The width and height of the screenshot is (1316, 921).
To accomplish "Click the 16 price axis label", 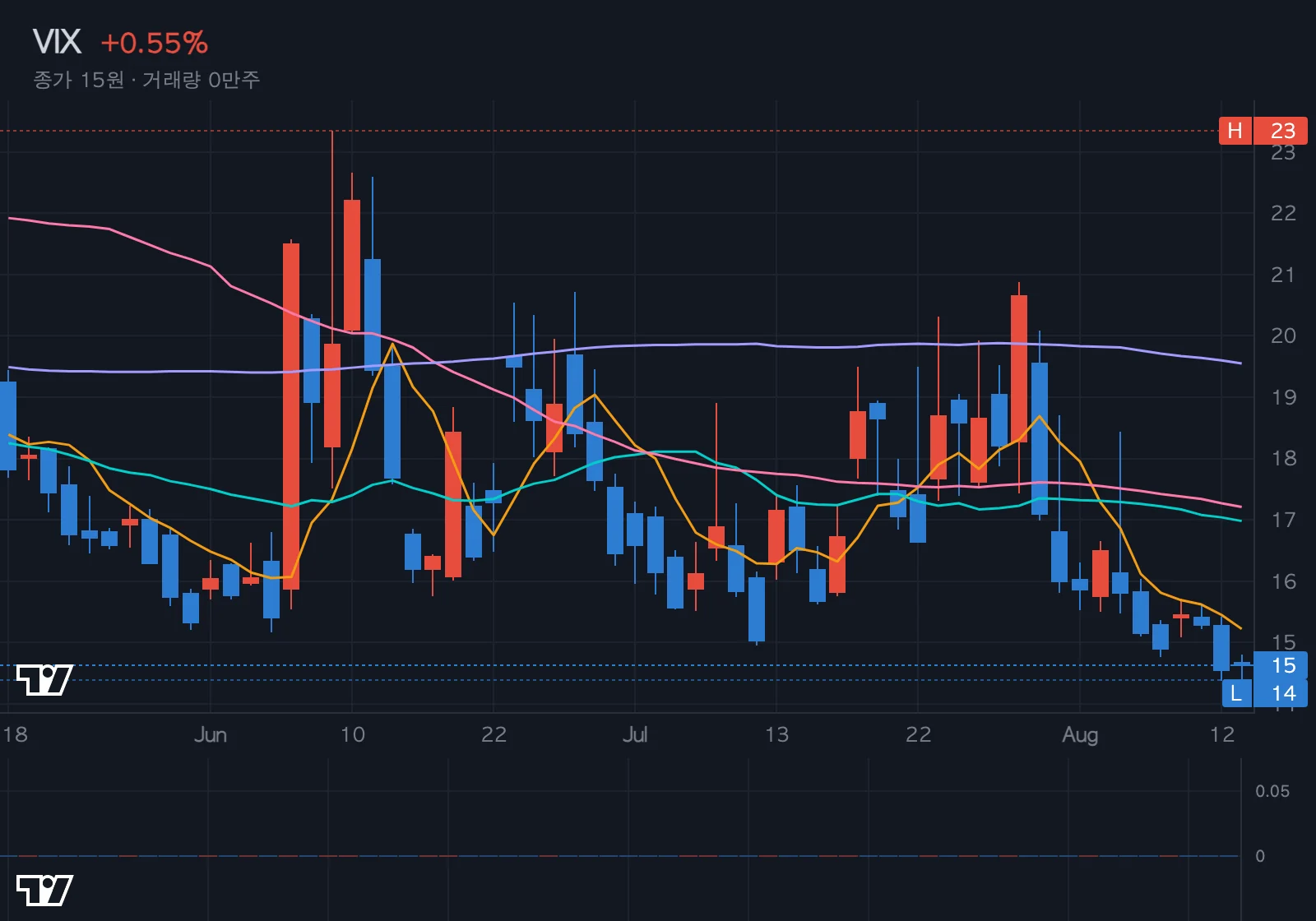I will click(x=1283, y=581).
